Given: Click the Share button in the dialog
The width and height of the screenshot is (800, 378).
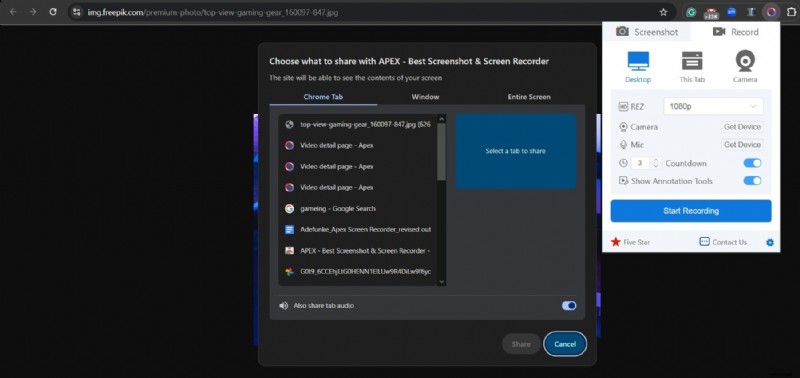Looking at the screenshot, I should tap(521, 344).
